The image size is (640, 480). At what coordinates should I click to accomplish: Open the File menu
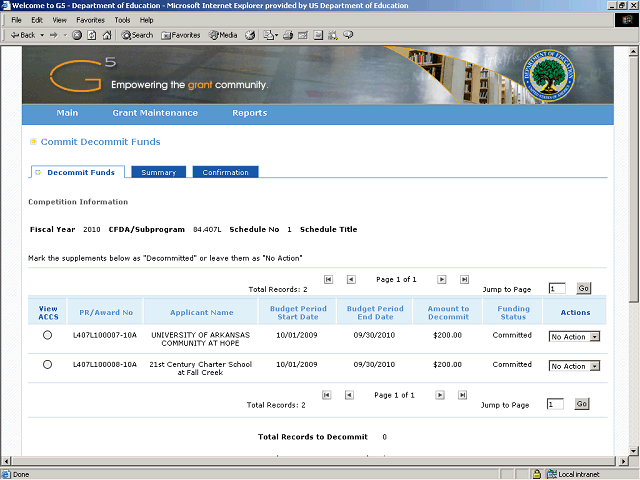pos(16,20)
